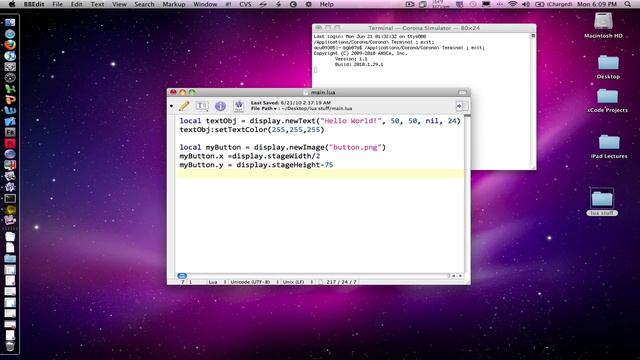This screenshot has width=640, height=360.
Task: Click the blue folder stack in the Dock
Action: pos(10,259)
